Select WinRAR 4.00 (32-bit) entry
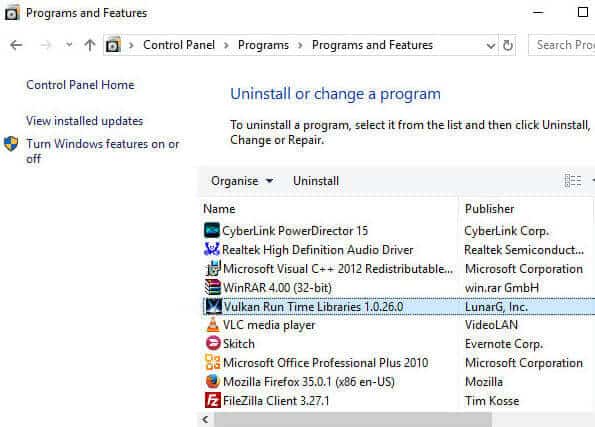 point(277,288)
